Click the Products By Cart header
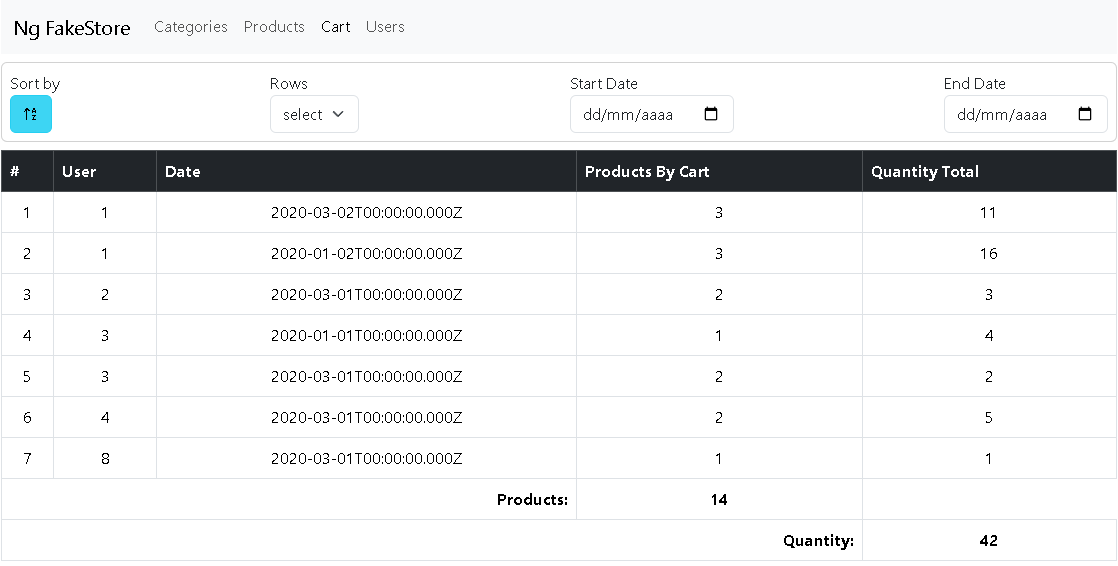This screenshot has width=1118, height=566. coord(647,172)
